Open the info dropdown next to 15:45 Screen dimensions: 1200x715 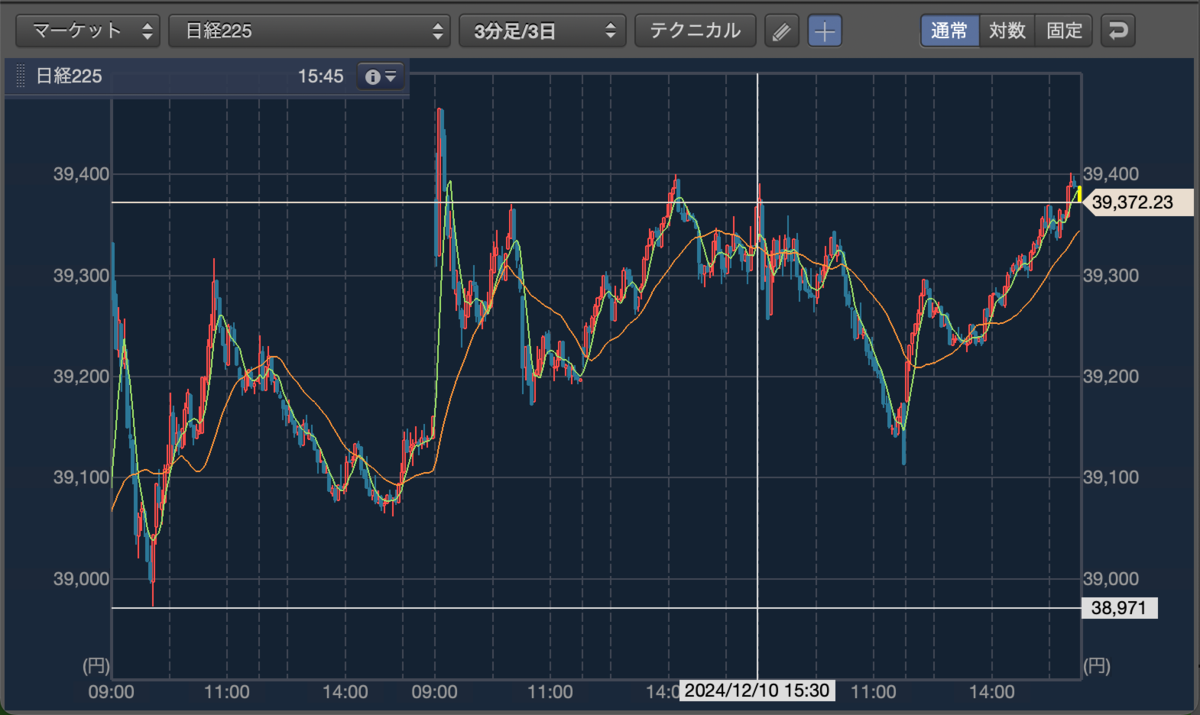click(381, 76)
